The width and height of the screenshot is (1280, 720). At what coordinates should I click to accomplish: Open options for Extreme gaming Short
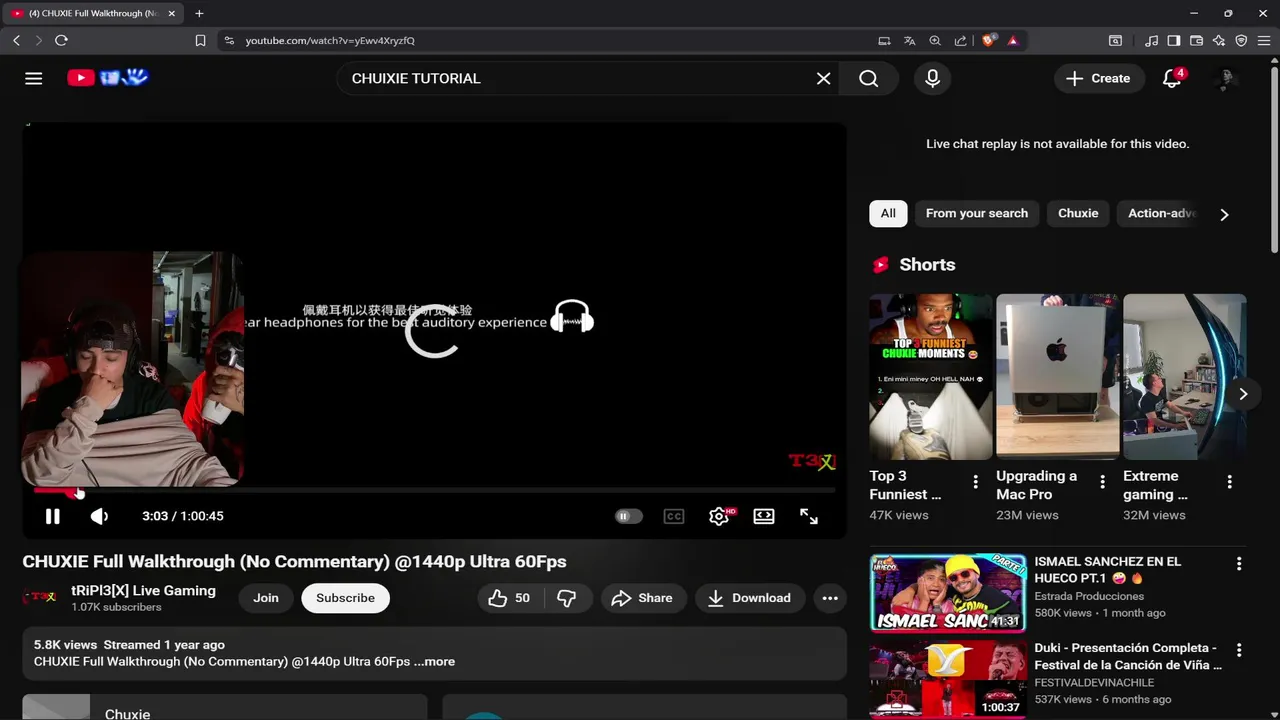(1230, 482)
